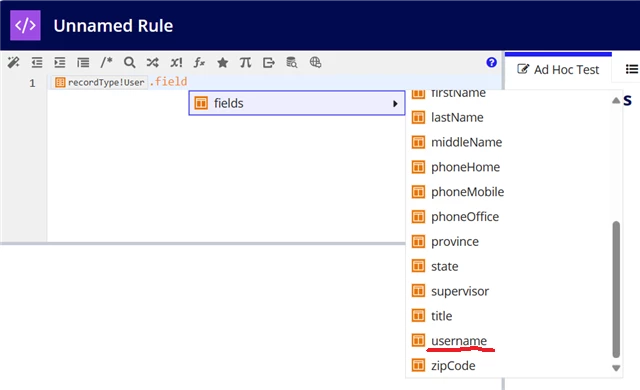Click the scroll down arrow of field list
The image size is (640, 390).
pyautogui.click(x=616, y=368)
